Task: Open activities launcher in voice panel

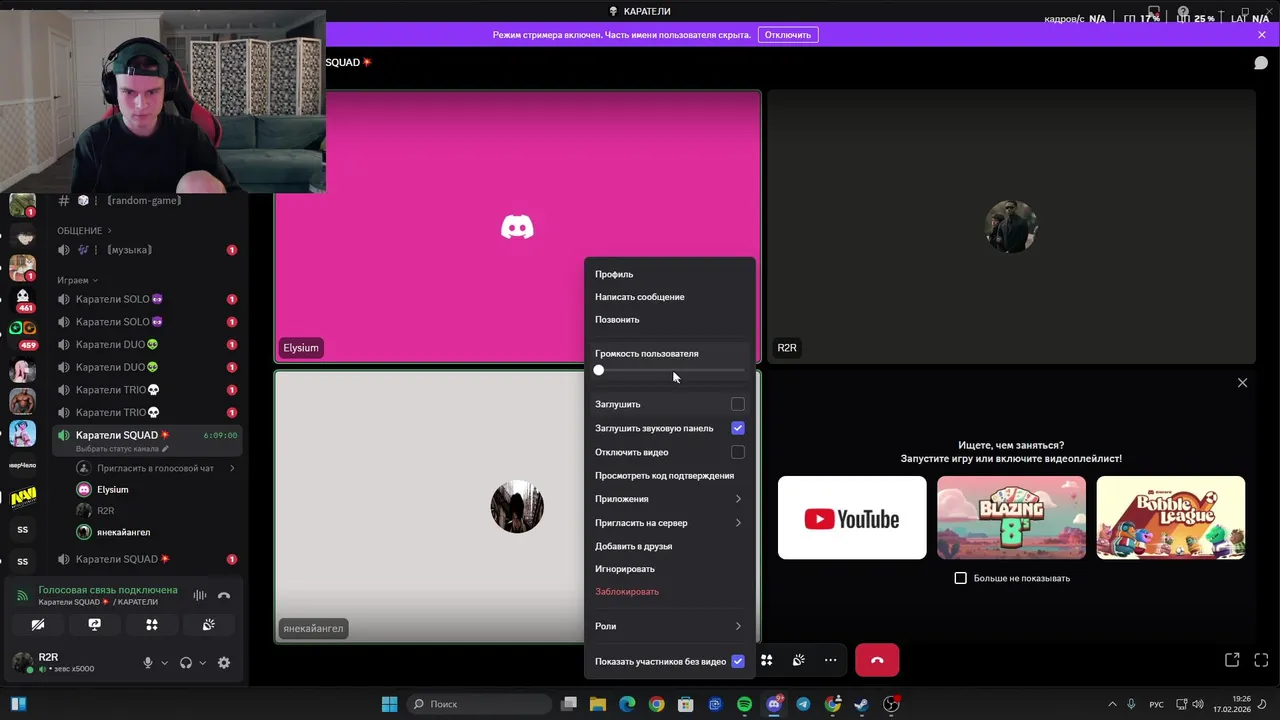Action: 152,625
